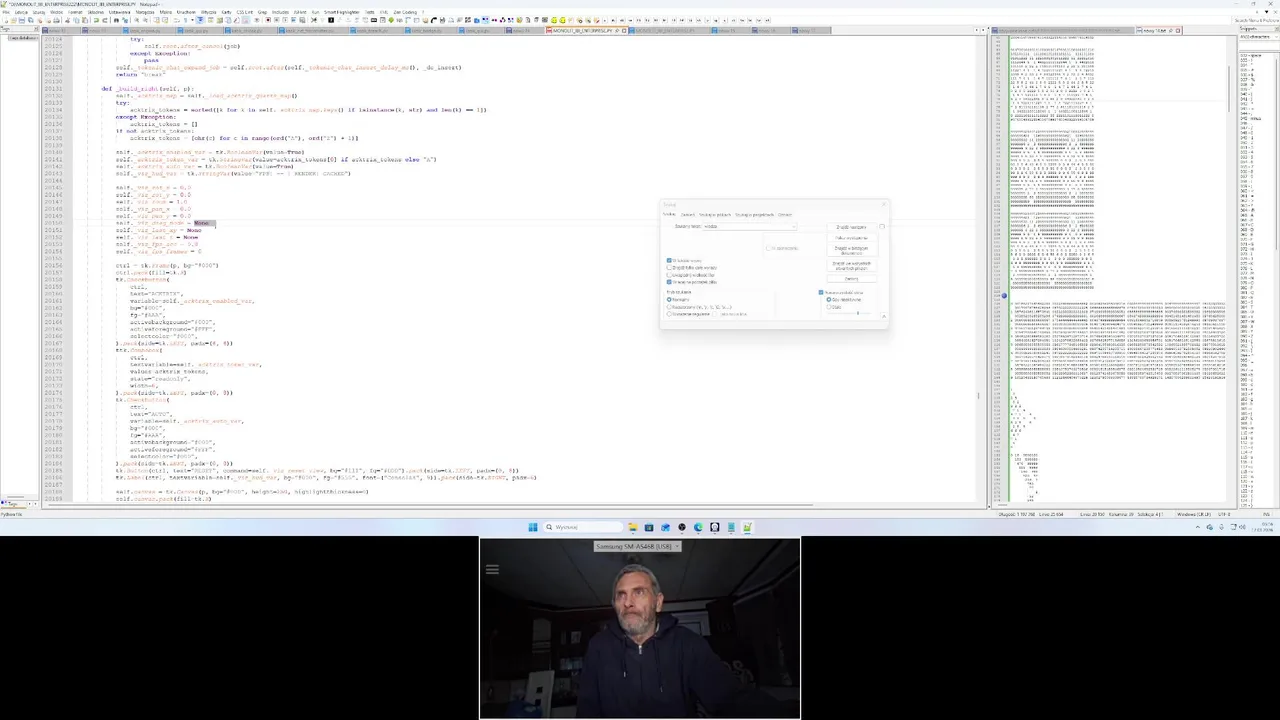Click the Zoom In toolbar icon
The image size is (1280, 720).
pos(136,20)
